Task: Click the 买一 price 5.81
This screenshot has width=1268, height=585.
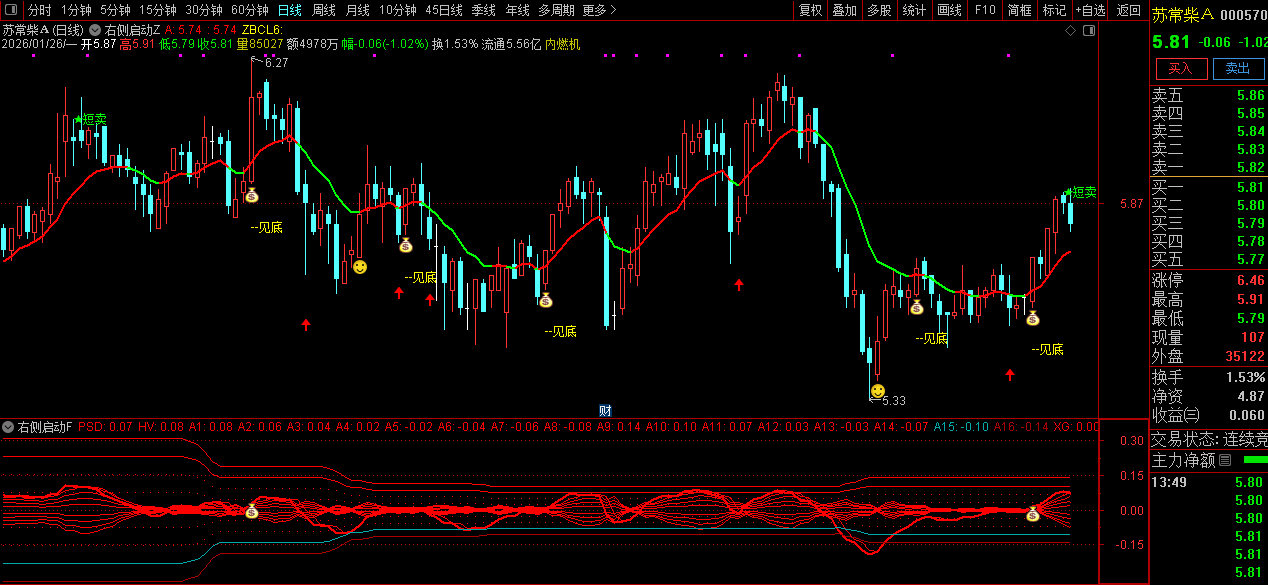Action: (1250, 188)
